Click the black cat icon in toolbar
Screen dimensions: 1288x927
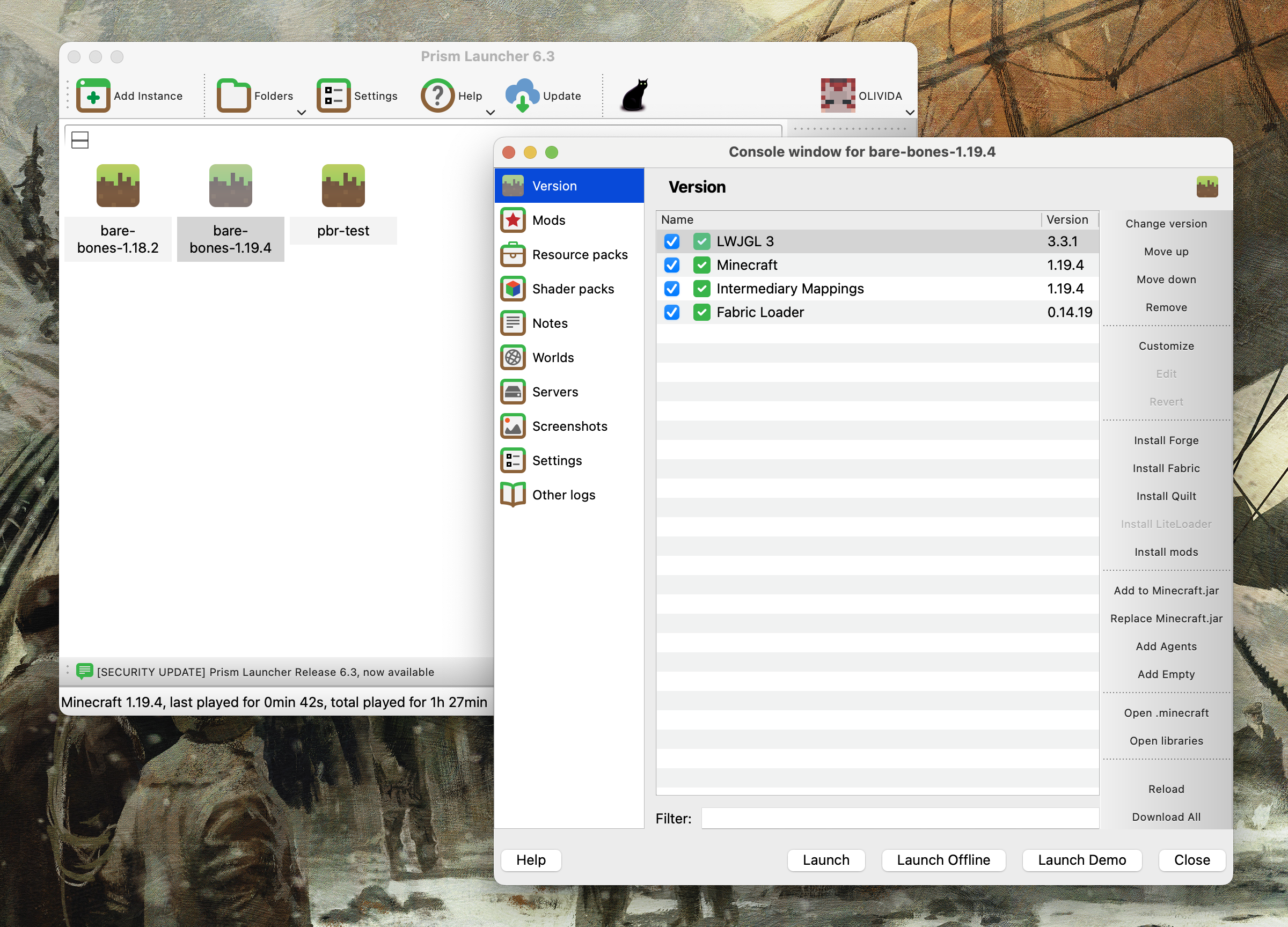[x=635, y=95]
